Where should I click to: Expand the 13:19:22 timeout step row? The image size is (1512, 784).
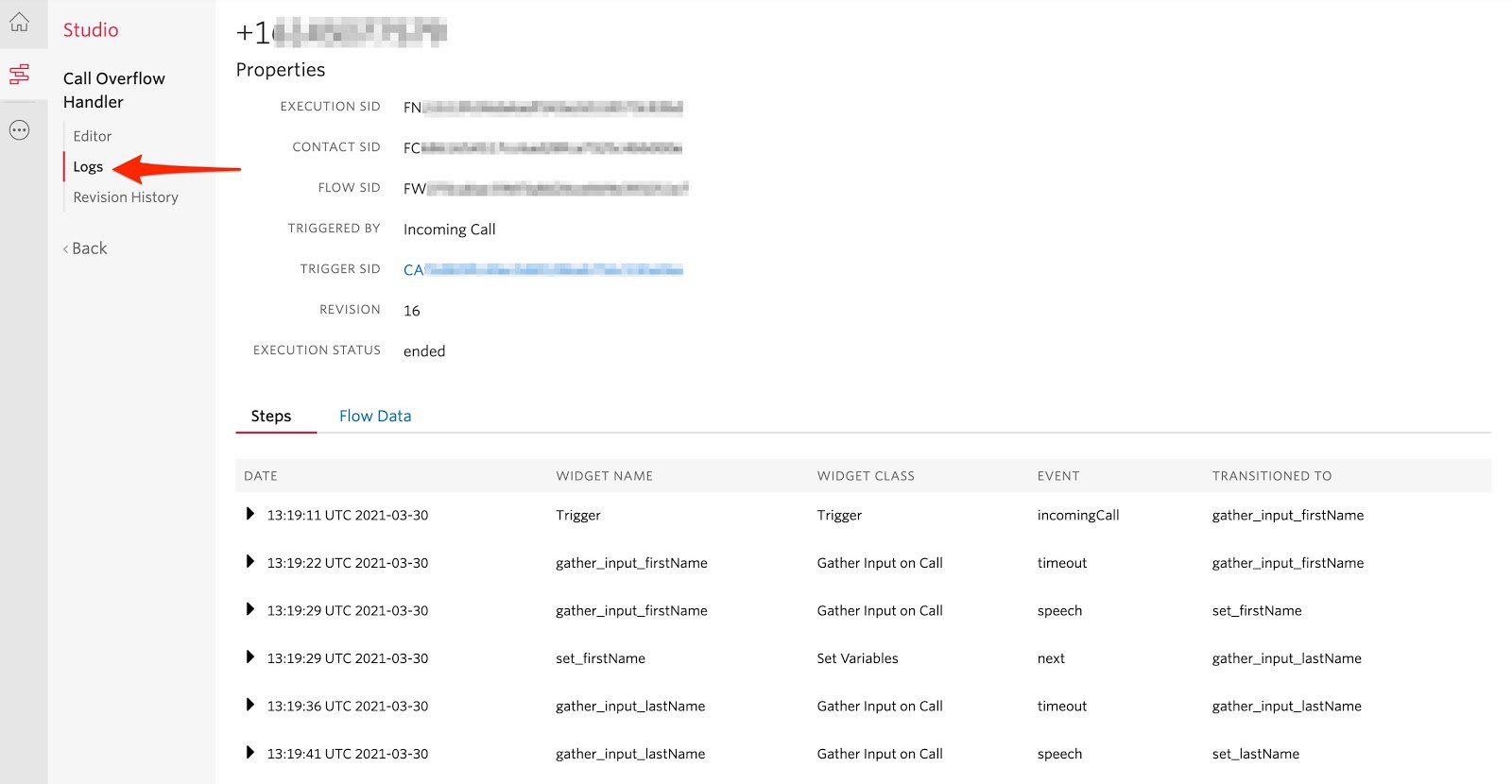pos(249,562)
